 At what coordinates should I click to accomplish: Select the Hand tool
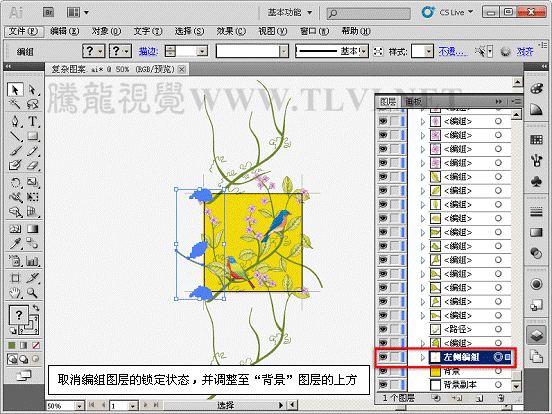15,292
